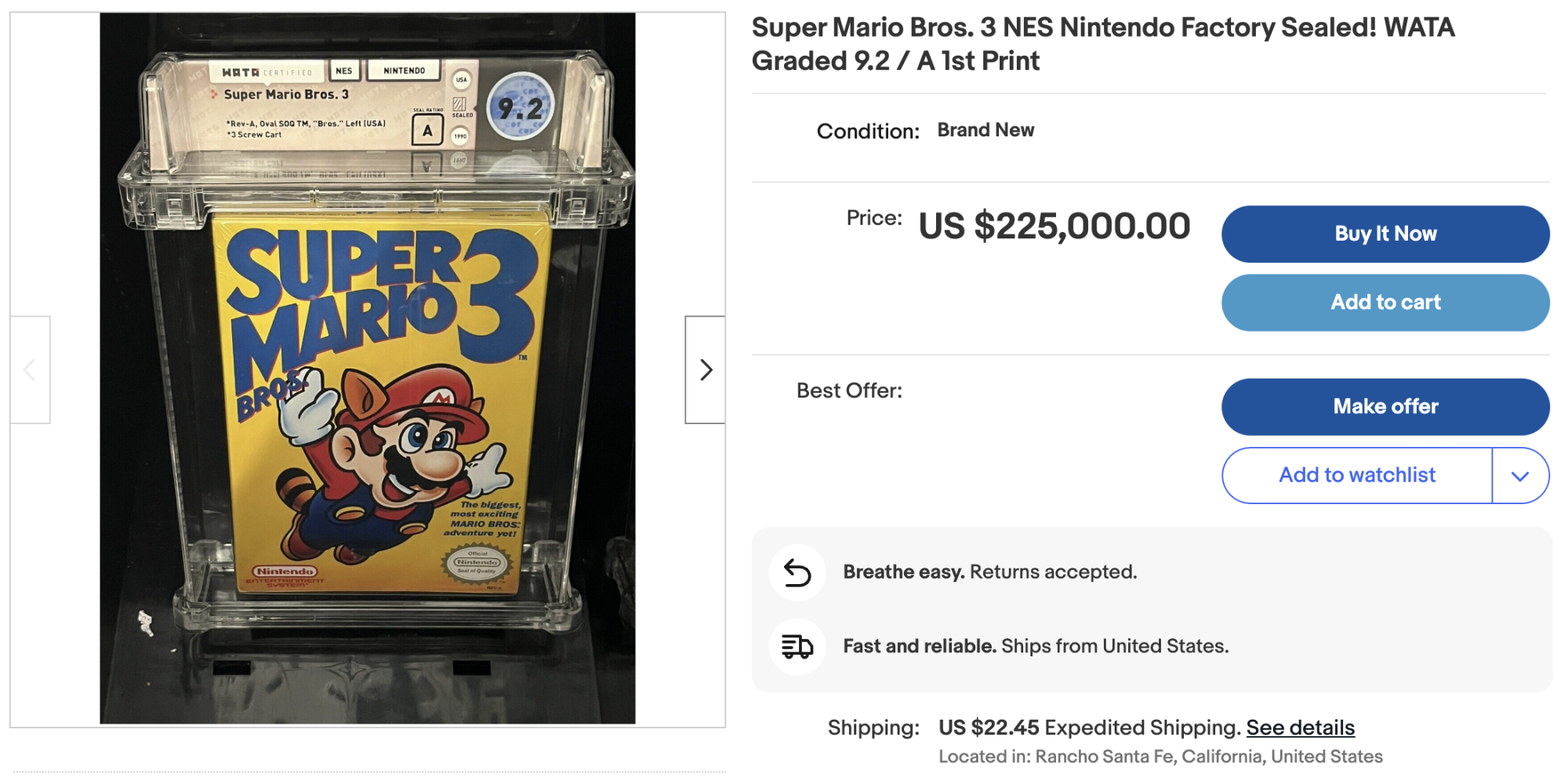Show the next listing photo with right arrow

(705, 370)
